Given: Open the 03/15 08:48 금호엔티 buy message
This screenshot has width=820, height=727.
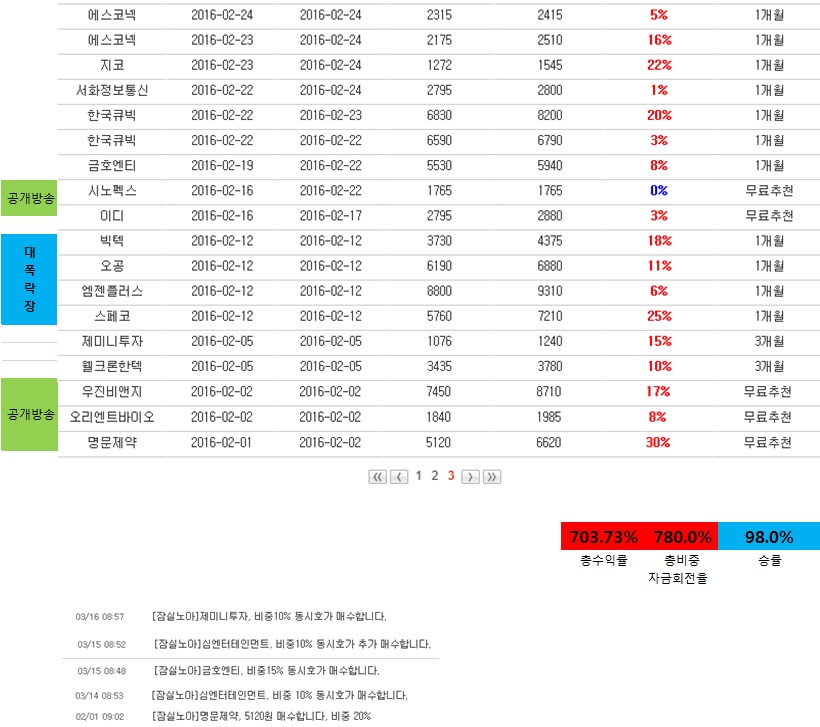Looking at the screenshot, I should point(267,671).
